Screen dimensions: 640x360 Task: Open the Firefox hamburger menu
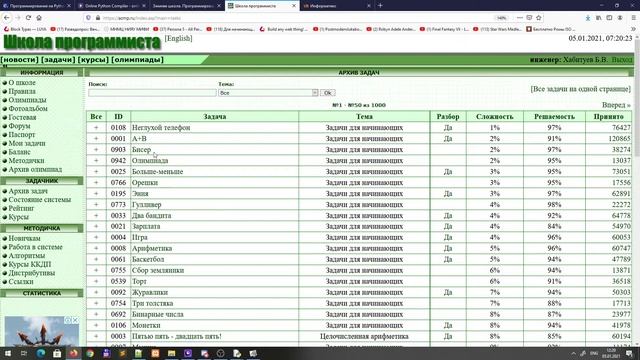coord(633,18)
